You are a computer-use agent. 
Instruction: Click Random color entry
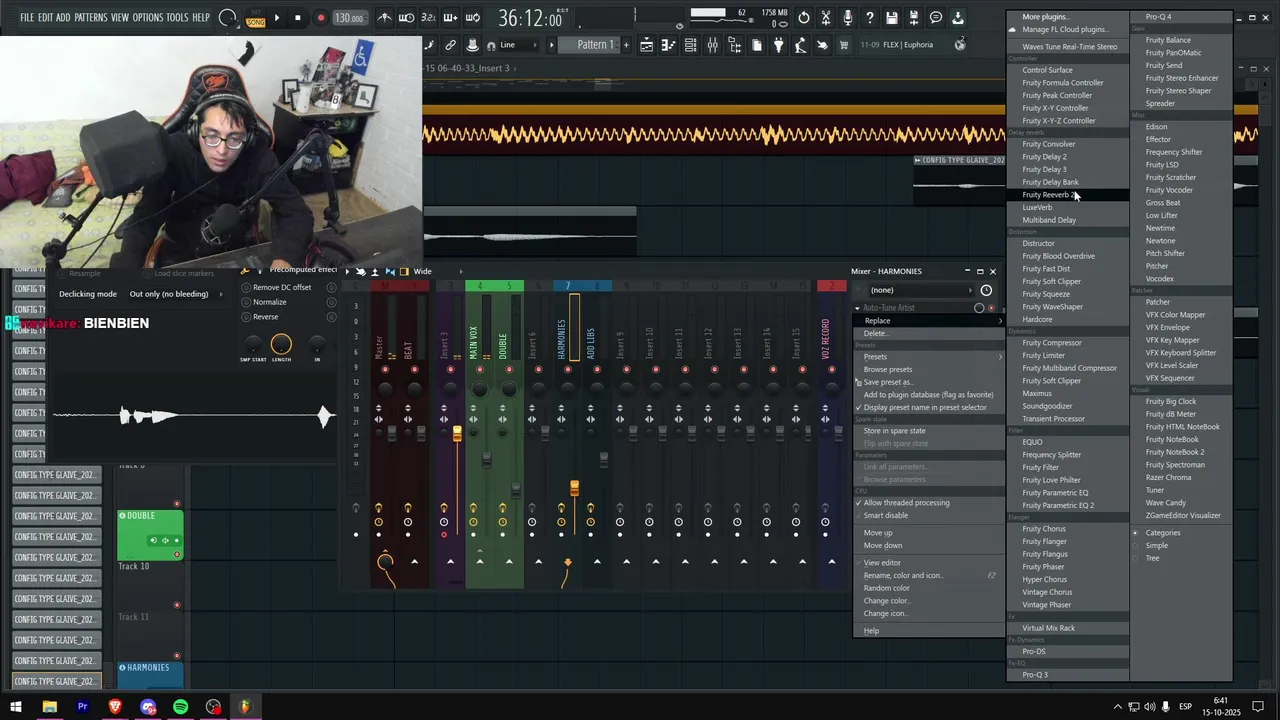(x=929, y=588)
